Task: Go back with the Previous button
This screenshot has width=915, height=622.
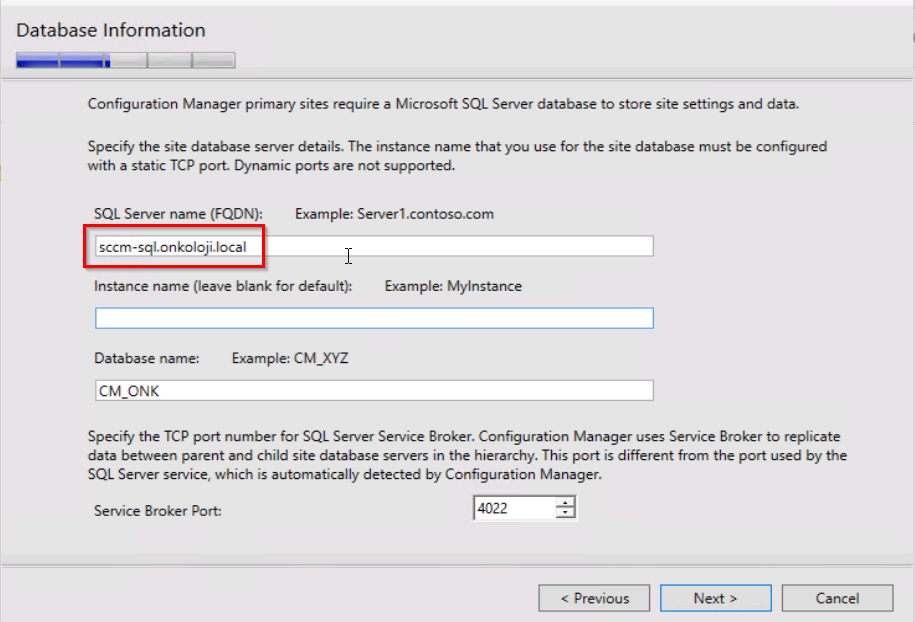Action: [x=594, y=598]
